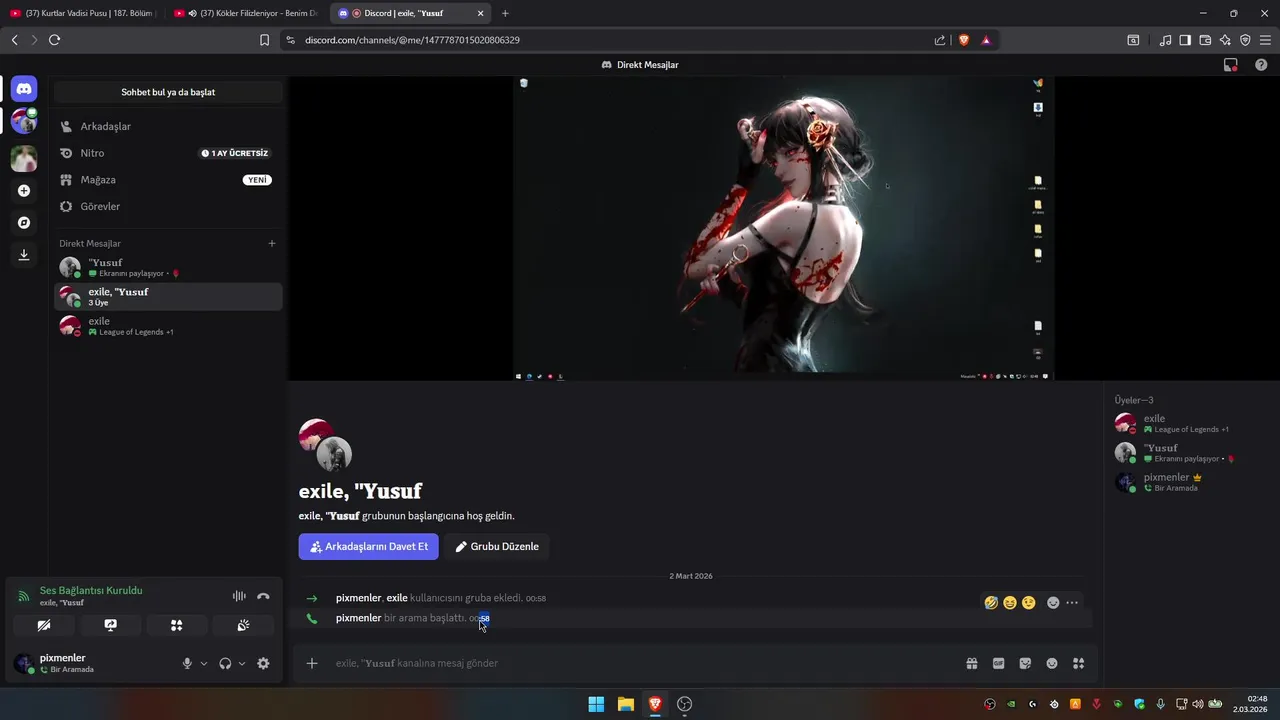
Task: Select exile, "Yusuf 3 Üye group
Action: (168, 297)
